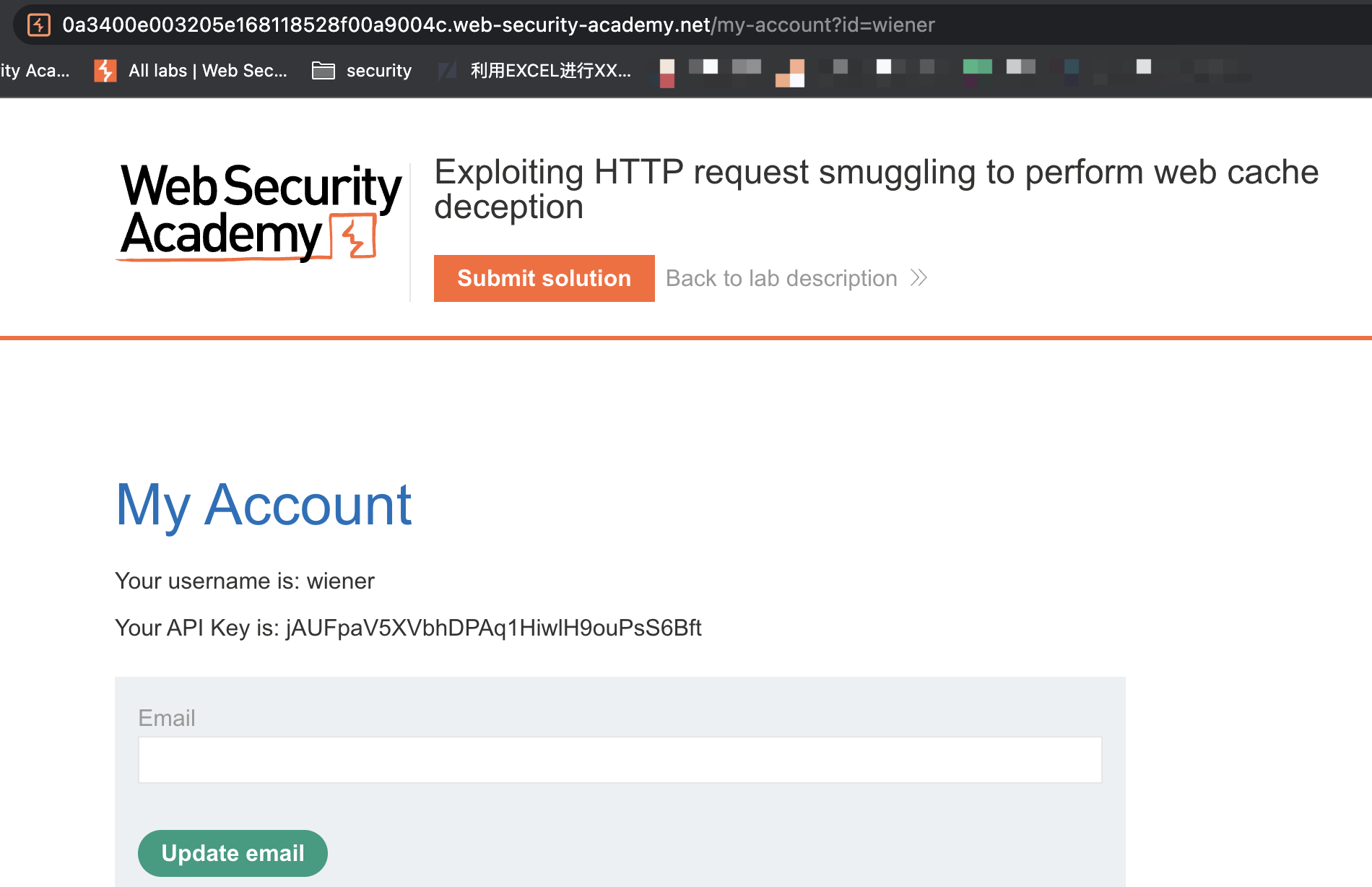
Task: Click the double chevron beside lab description
Action: pyautogui.click(x=919, y=278)
